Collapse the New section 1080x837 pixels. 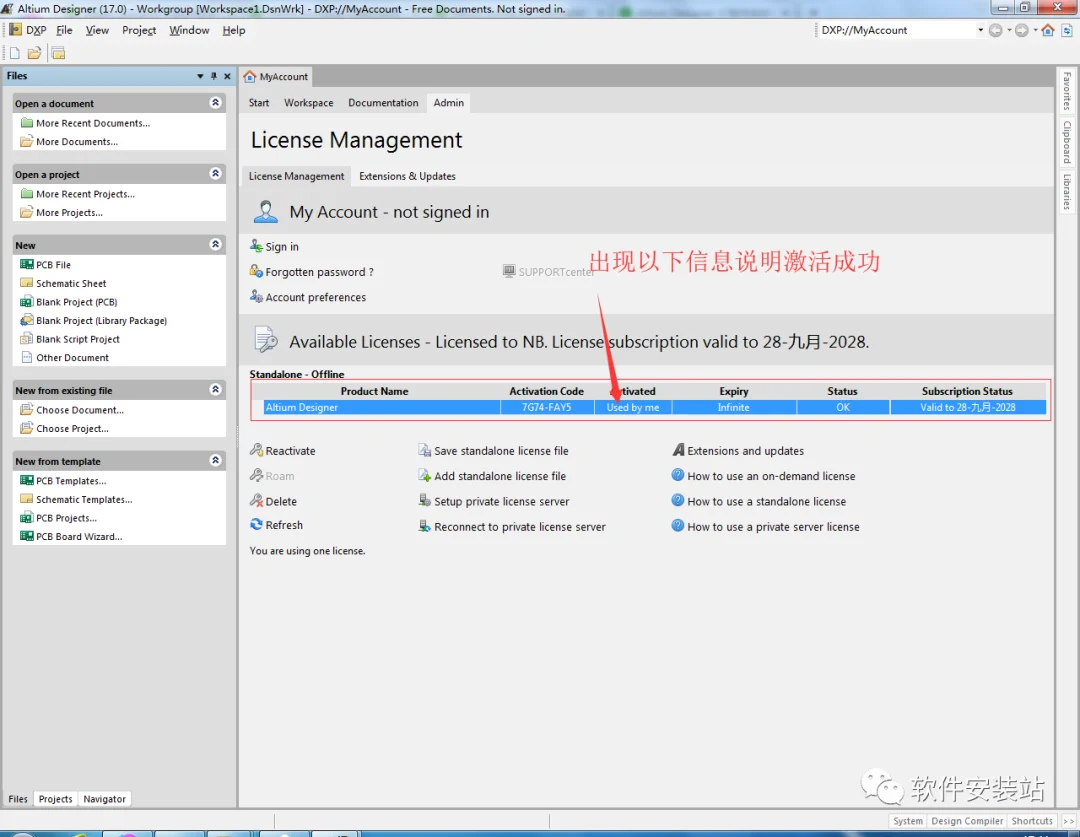pyautogui.click(x=216, y=245)
